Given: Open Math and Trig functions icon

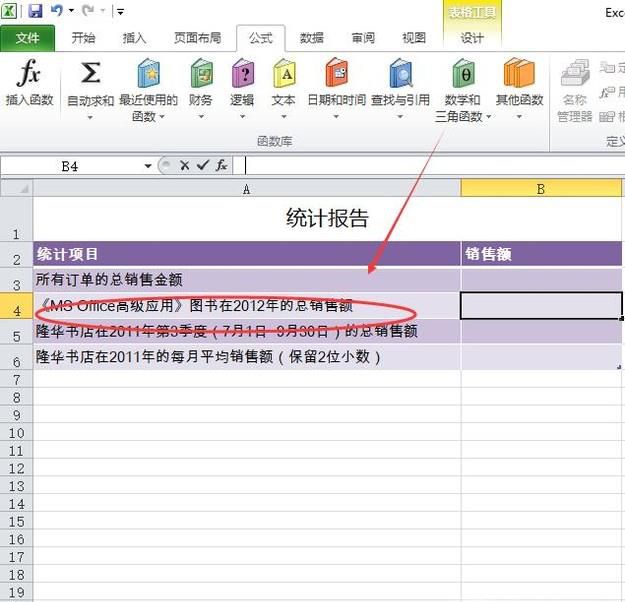Looking at the screenshot, I should (x=463, y=73).
